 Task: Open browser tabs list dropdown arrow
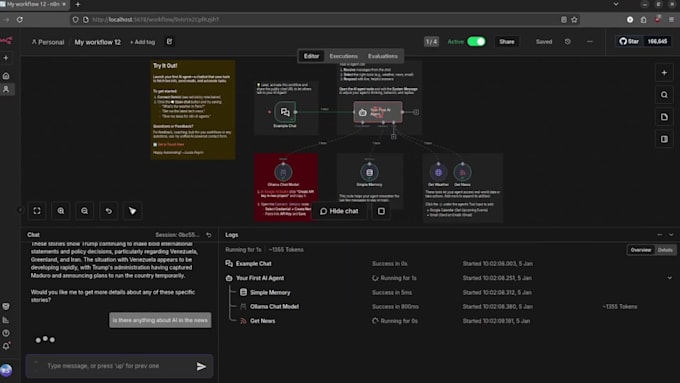tap(616, 4)
